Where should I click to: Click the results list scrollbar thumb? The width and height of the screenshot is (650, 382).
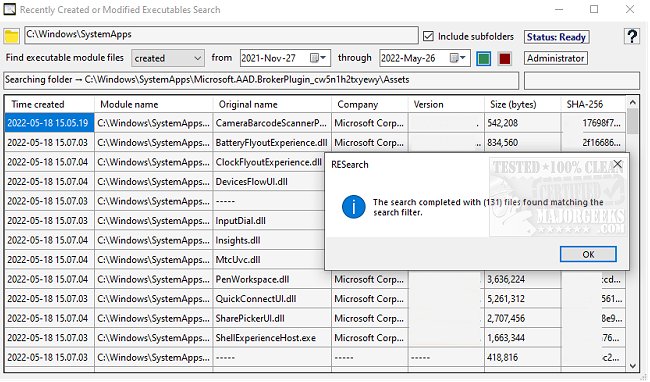(x=632, y=121)
